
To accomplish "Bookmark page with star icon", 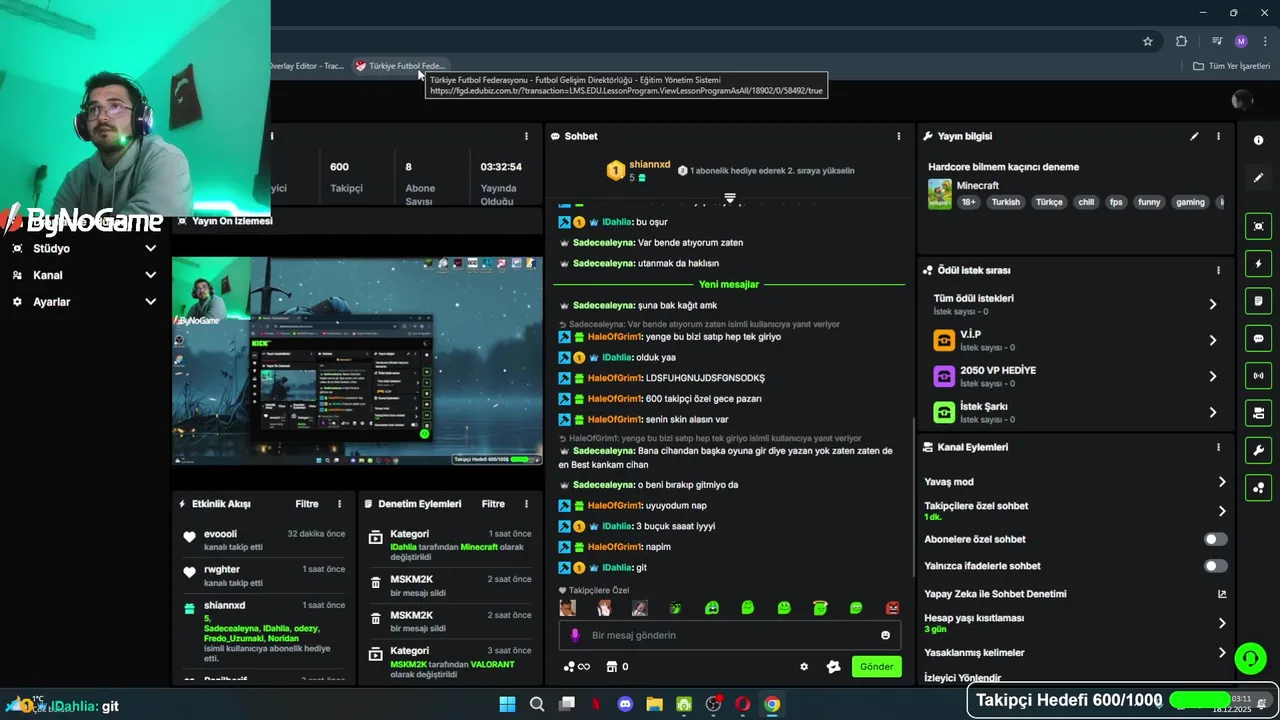I will coord(1148,41).
